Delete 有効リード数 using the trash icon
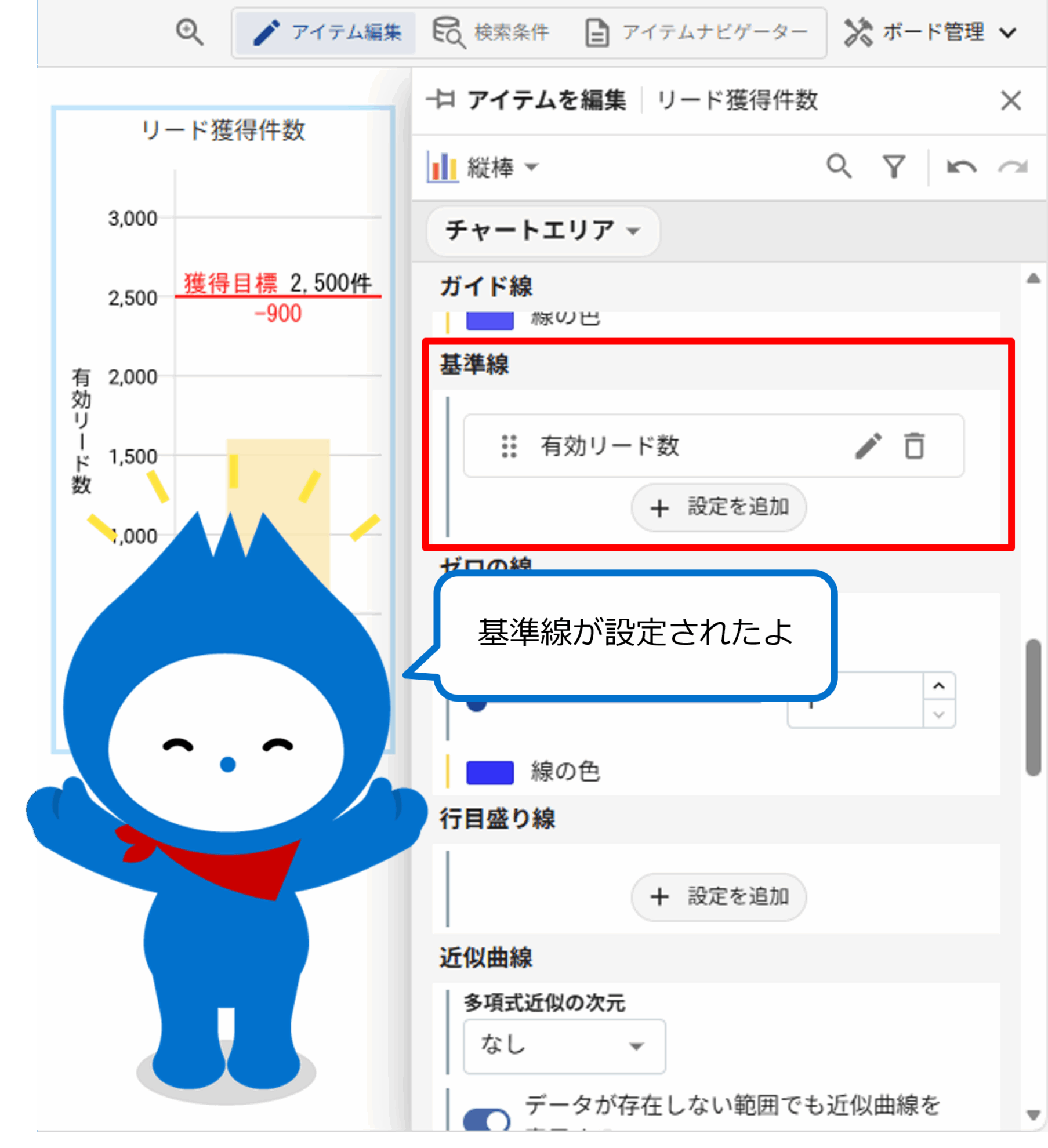 pos(915,446)
